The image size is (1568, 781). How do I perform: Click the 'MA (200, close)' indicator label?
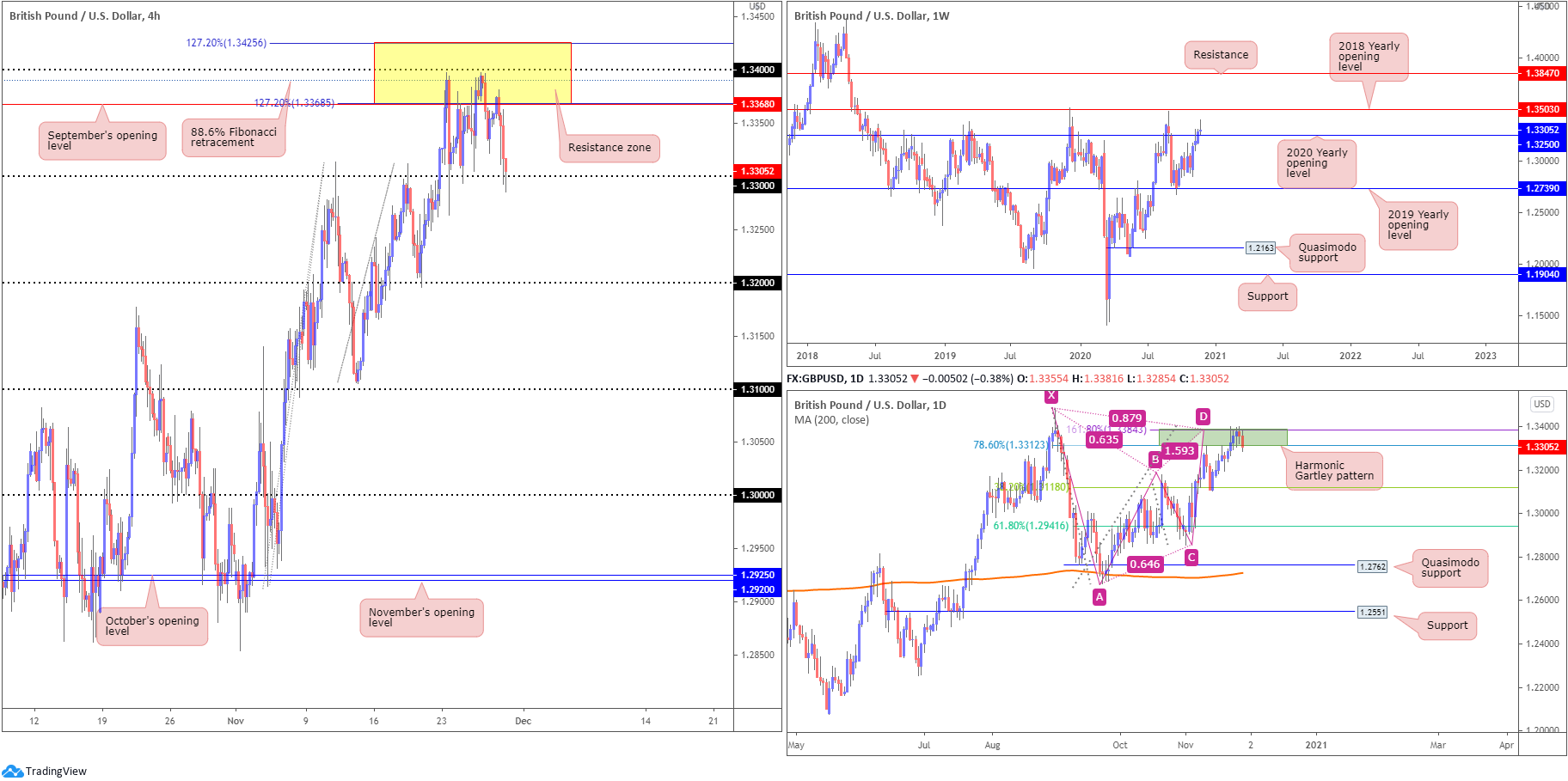(x=831, y=420)
